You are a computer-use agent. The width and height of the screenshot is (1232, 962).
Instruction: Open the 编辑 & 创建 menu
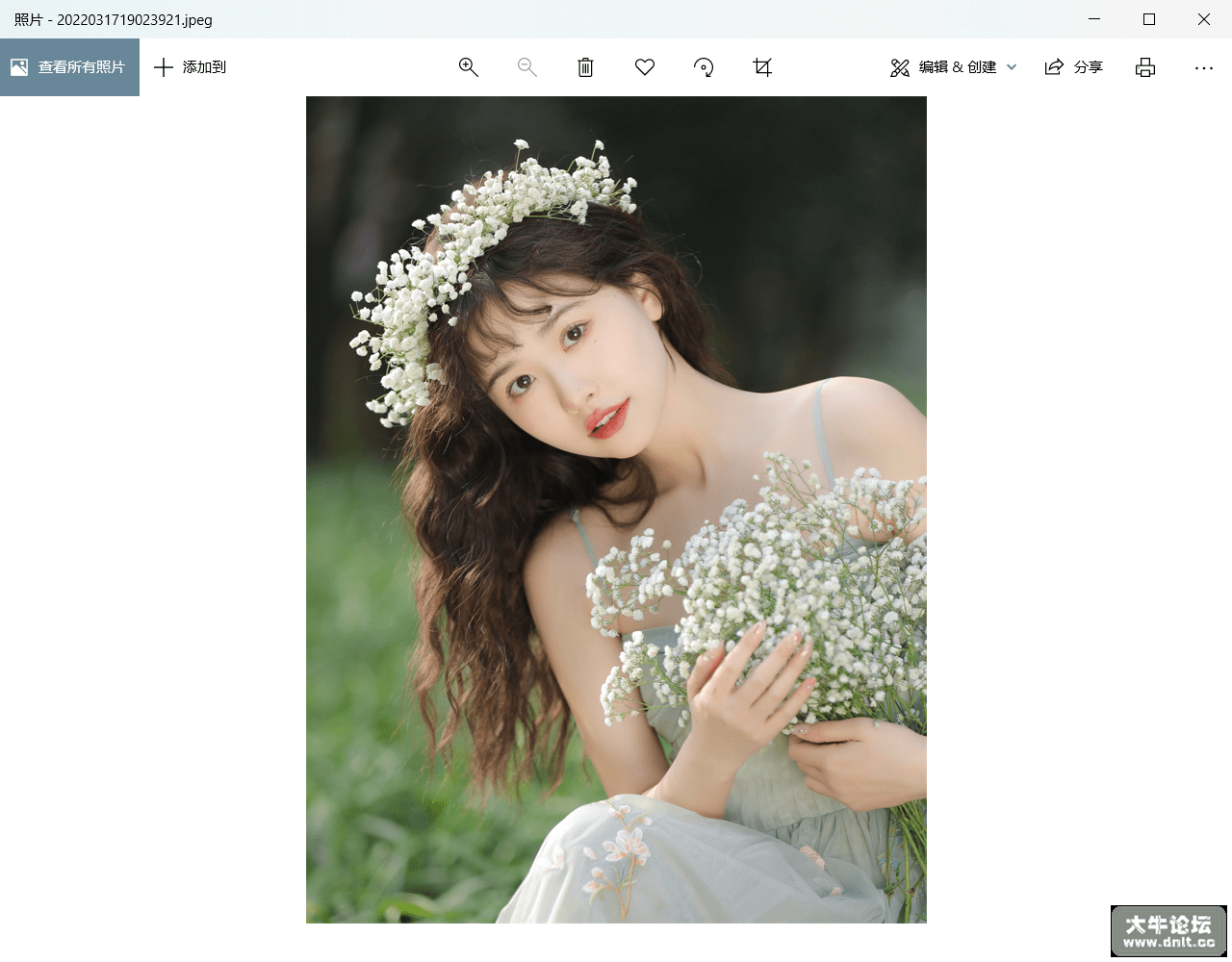coord(953,67)
